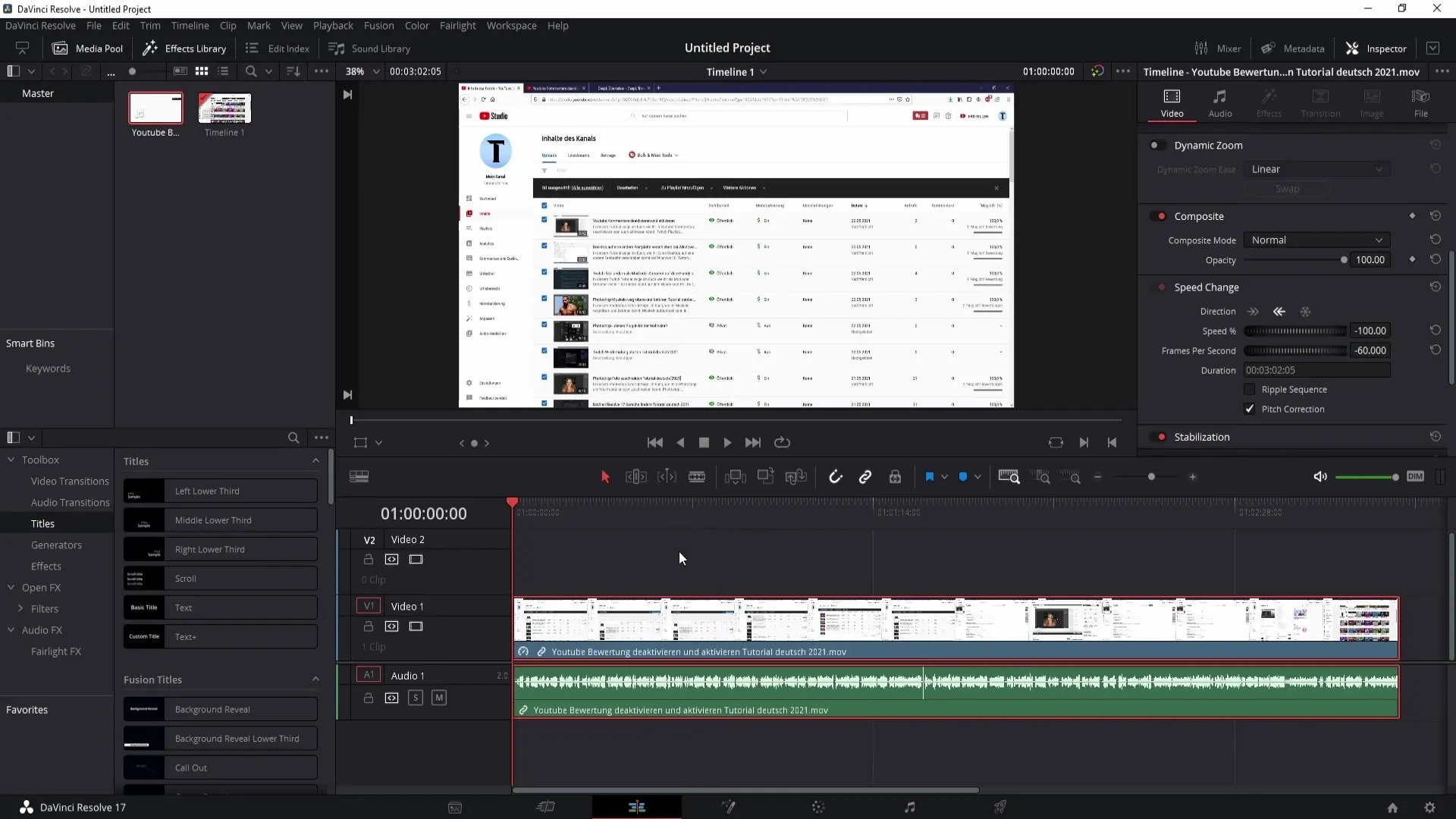The image size is (1456, 819).
Task: Select the Playback menu item
Action: pyautogui.click(x=333, y=25)
